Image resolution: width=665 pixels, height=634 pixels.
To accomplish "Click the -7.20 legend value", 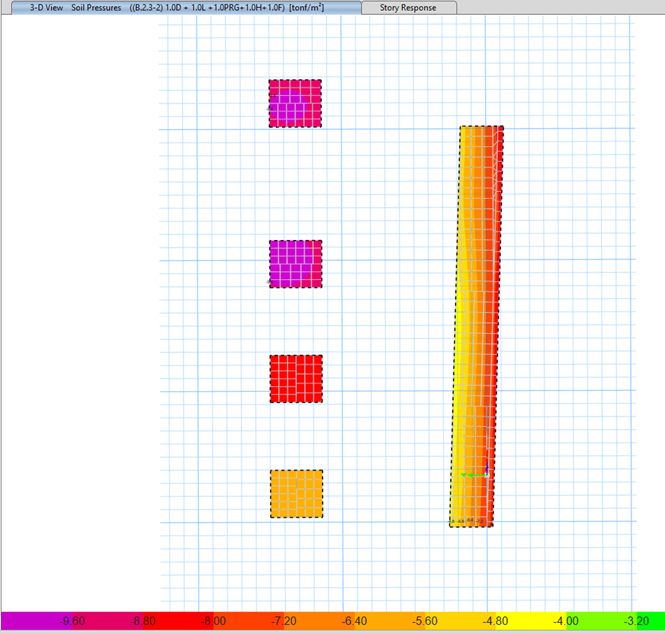I will point(283,621).
